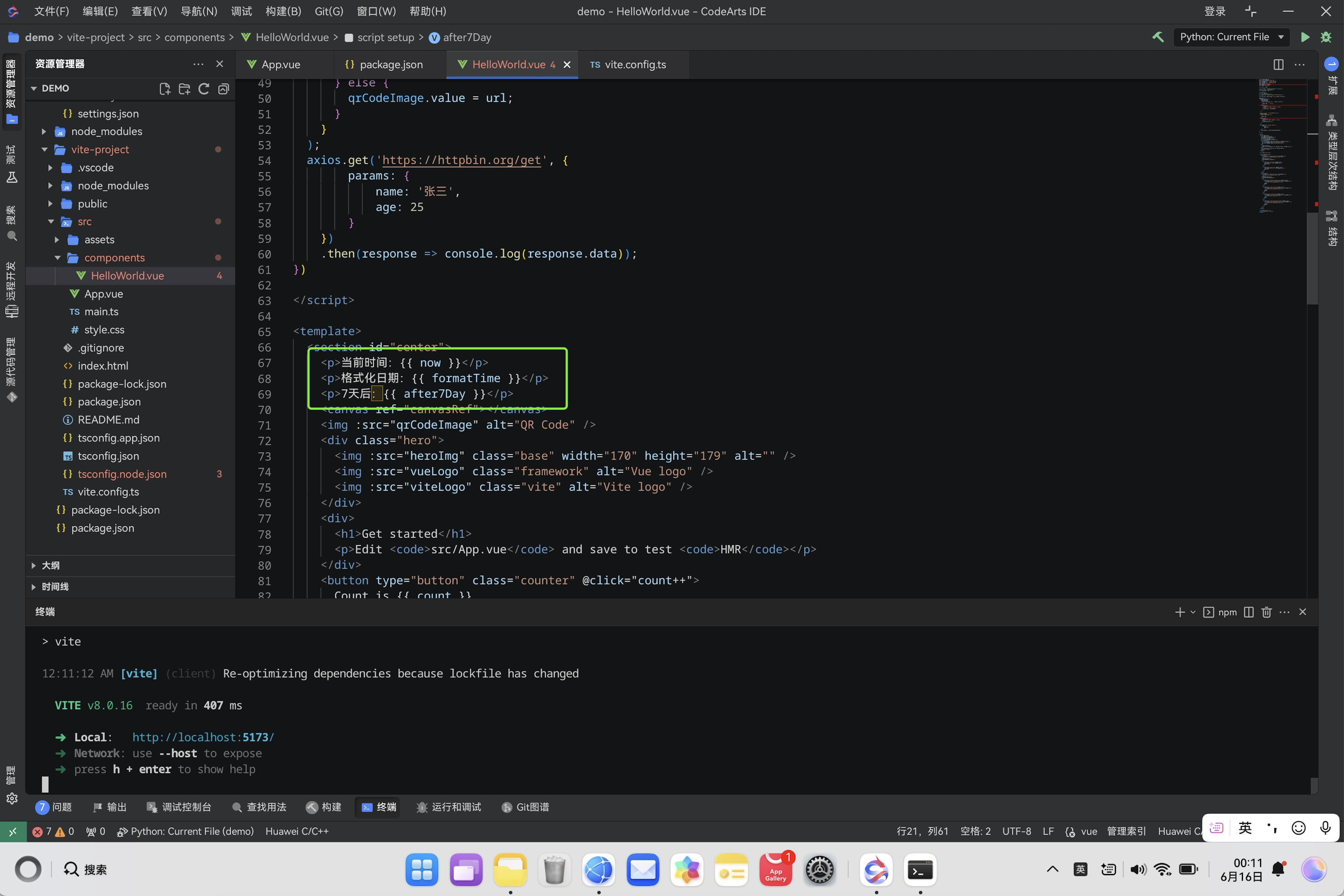Open the explorer panel's more actions menu

point(198,64)
